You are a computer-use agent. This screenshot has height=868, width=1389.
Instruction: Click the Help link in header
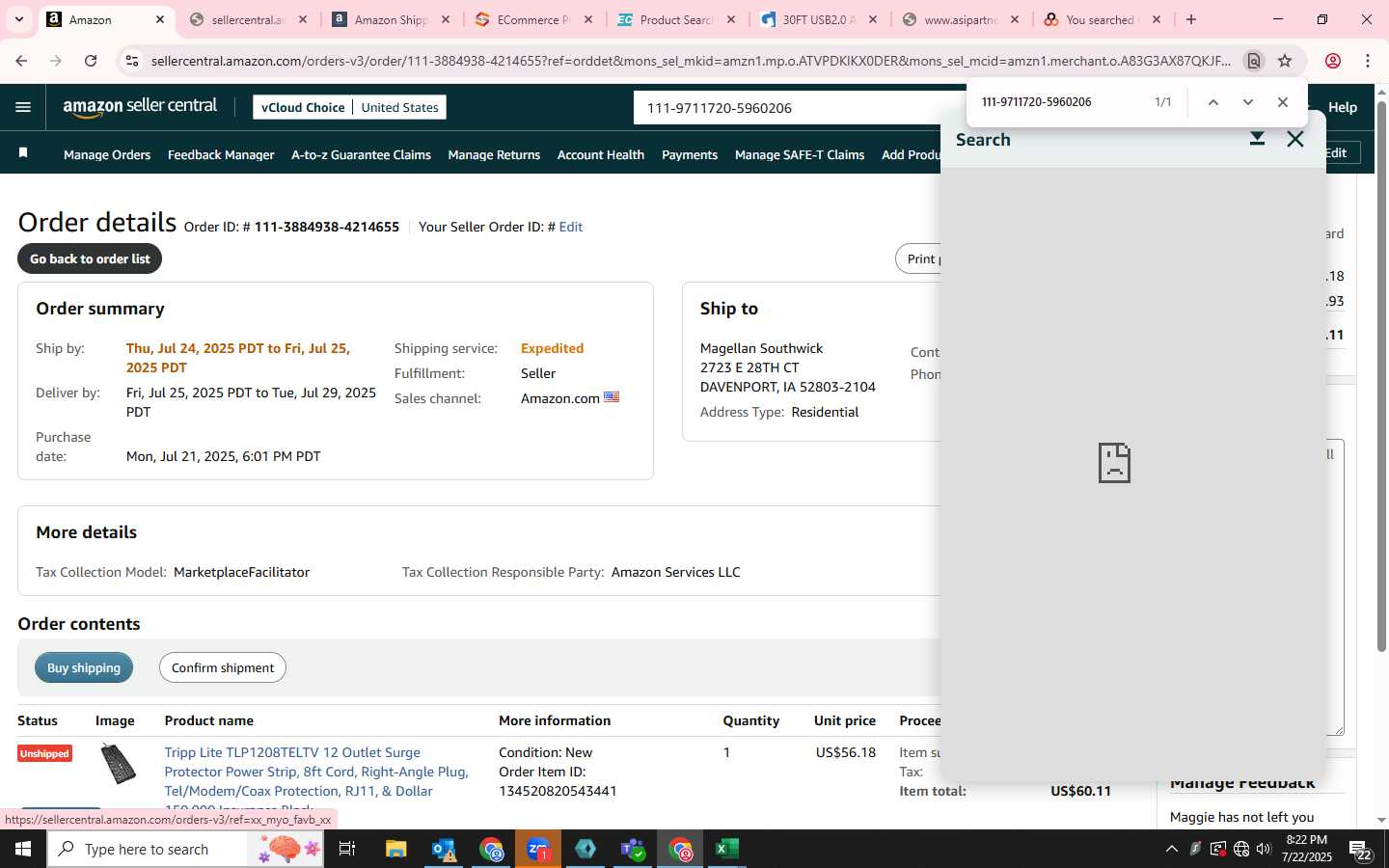[1343, 107]
